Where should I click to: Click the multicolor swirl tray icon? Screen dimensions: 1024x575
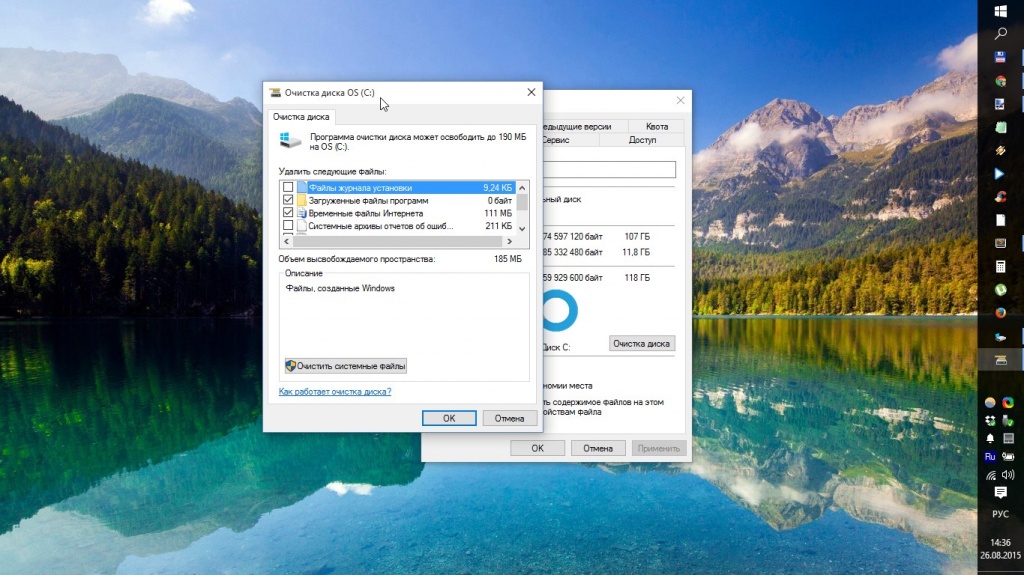click(1008, 402)
